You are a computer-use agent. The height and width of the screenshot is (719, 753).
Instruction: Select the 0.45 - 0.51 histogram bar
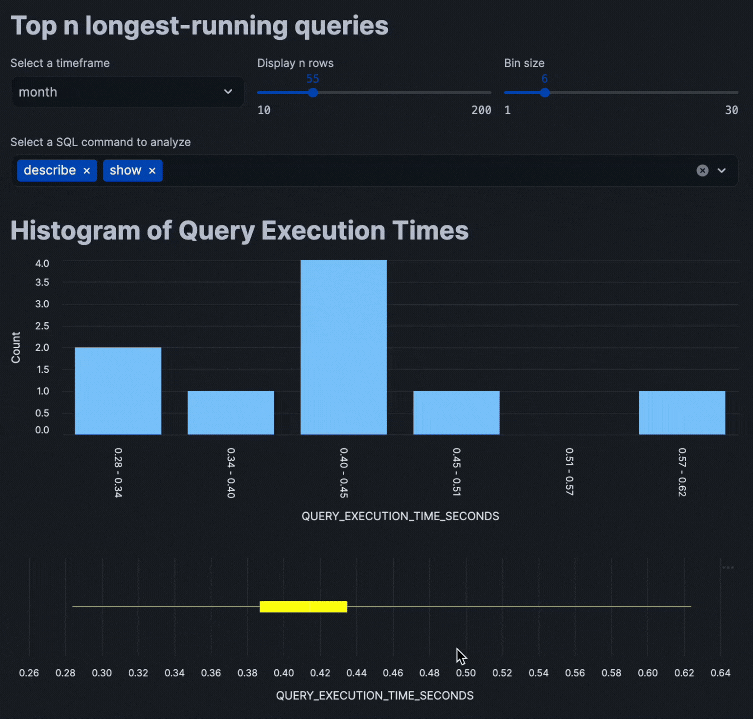(457, 412)
